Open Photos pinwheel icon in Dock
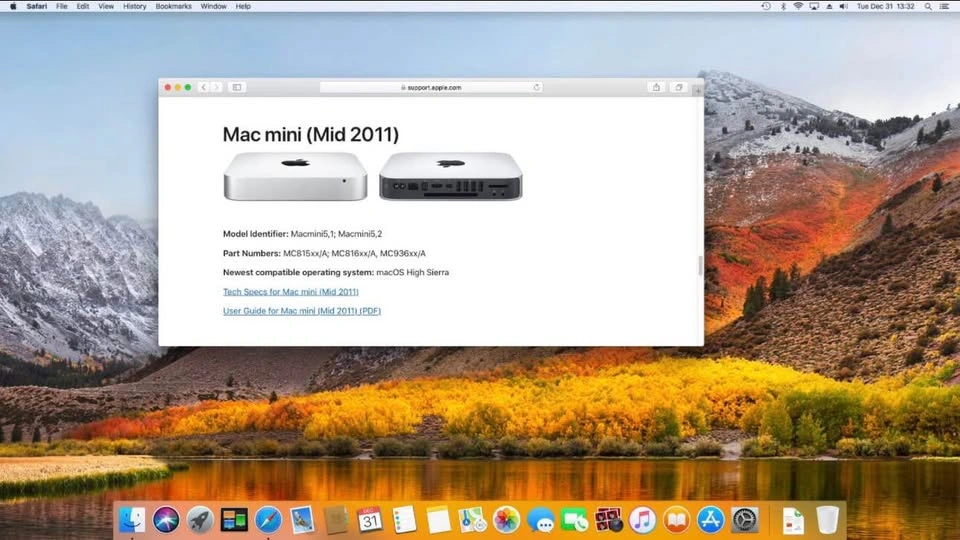 click(506, 520)
